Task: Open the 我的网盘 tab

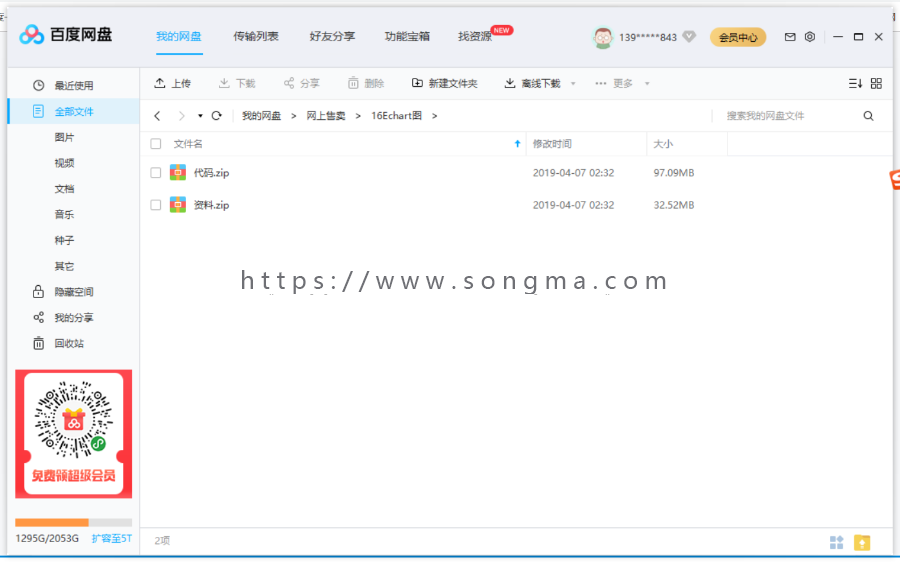Action: click(x=179, y=36)
